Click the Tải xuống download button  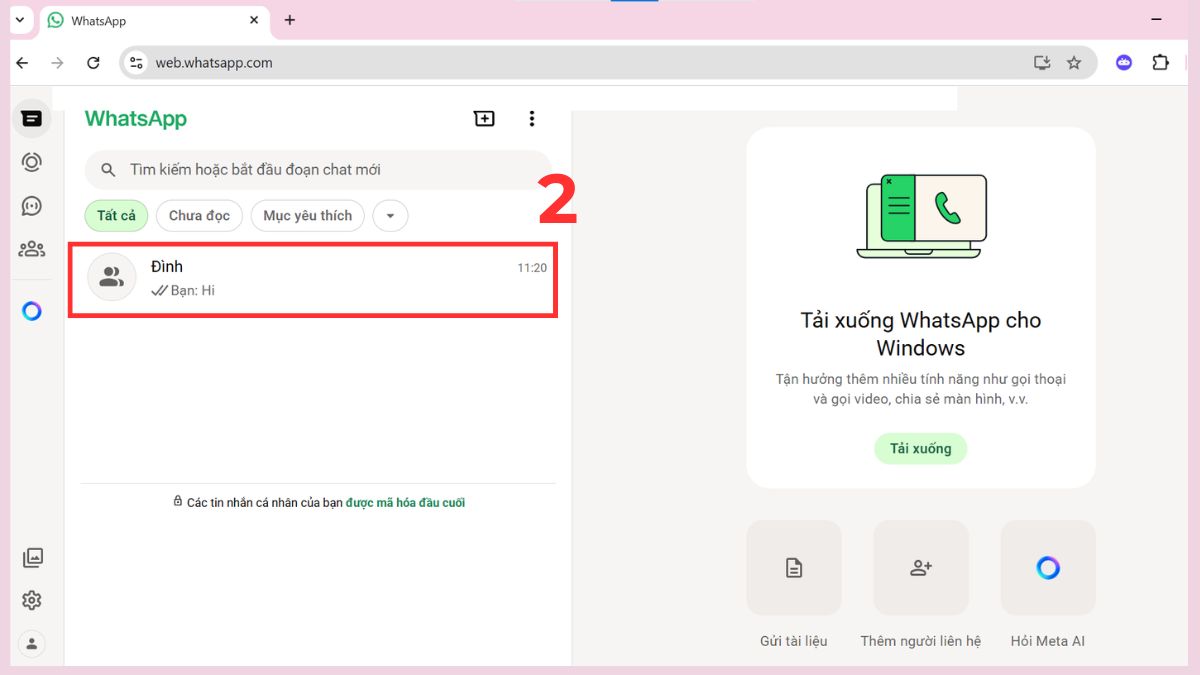920,448
